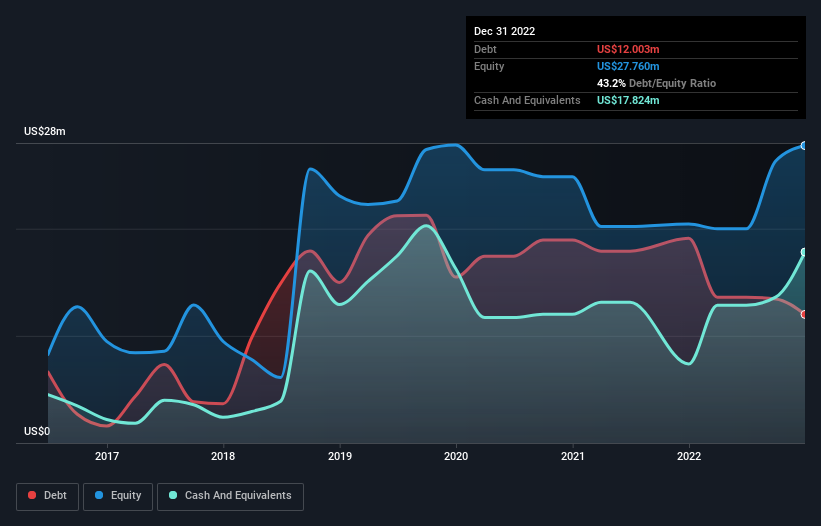
Task: Click the Dec 31 2022 tooltip date
Action: point(504,31)
